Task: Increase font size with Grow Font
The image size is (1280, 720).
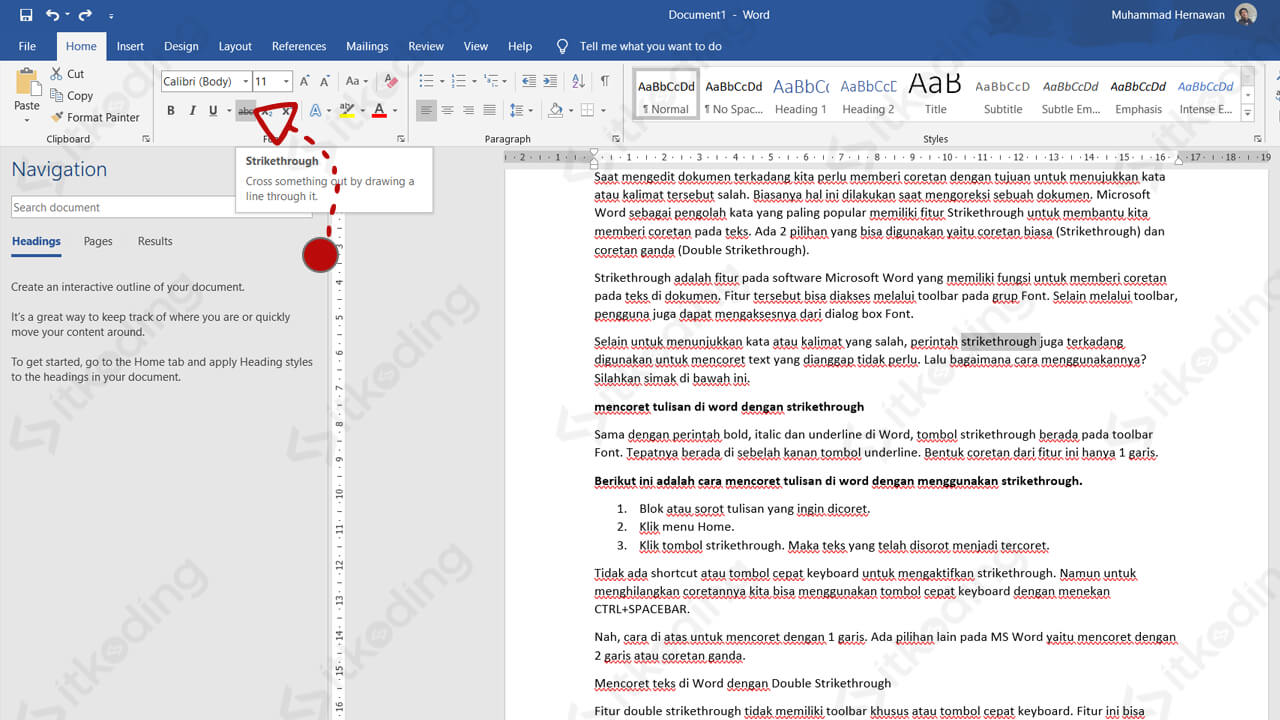Action: point(305,82)
